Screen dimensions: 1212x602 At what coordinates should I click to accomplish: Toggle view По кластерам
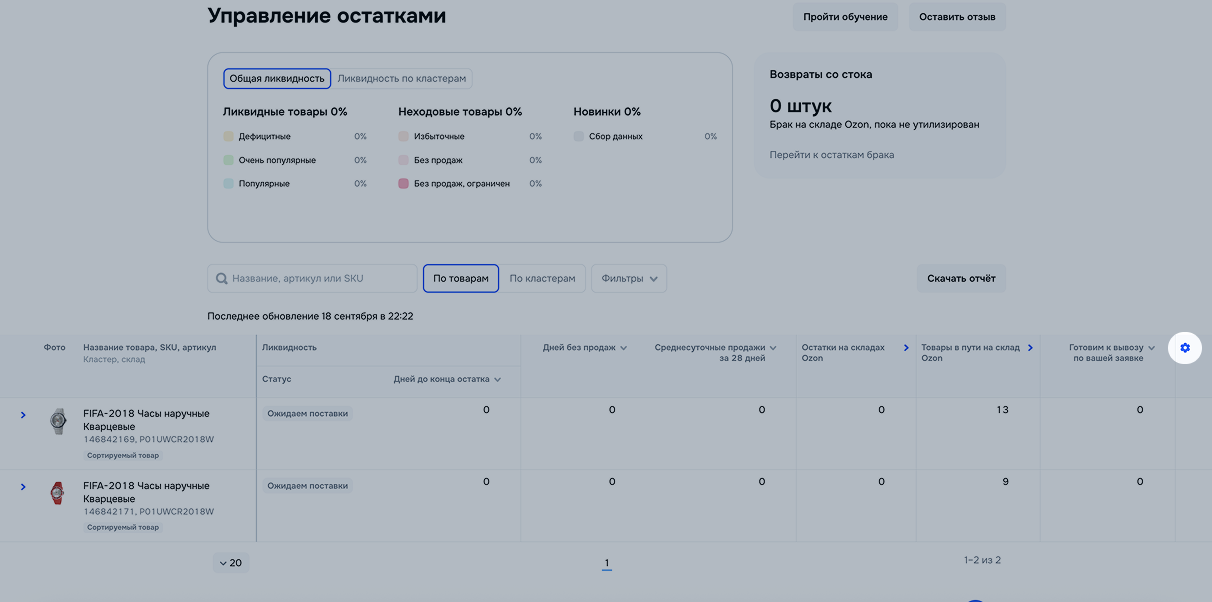542,279
